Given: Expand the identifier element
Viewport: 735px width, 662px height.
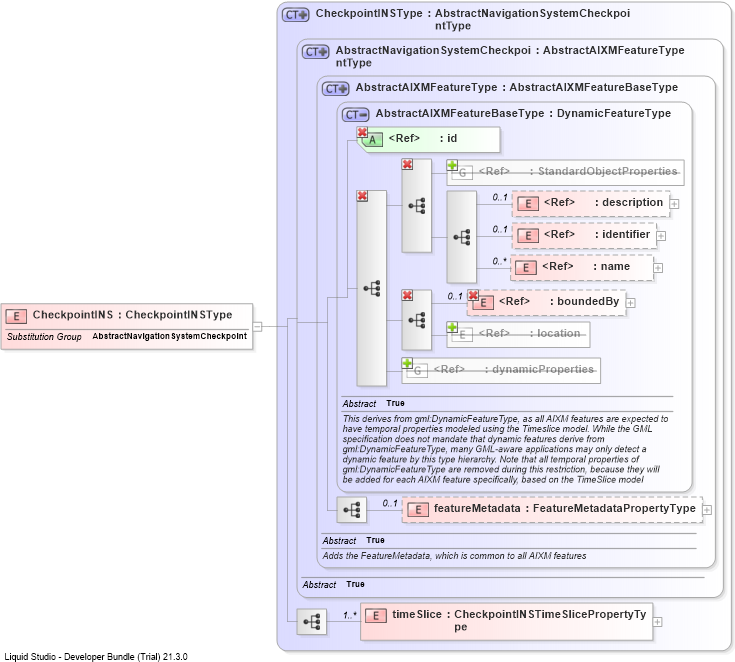Looking at the screenshot, I should tap(661, 236).
